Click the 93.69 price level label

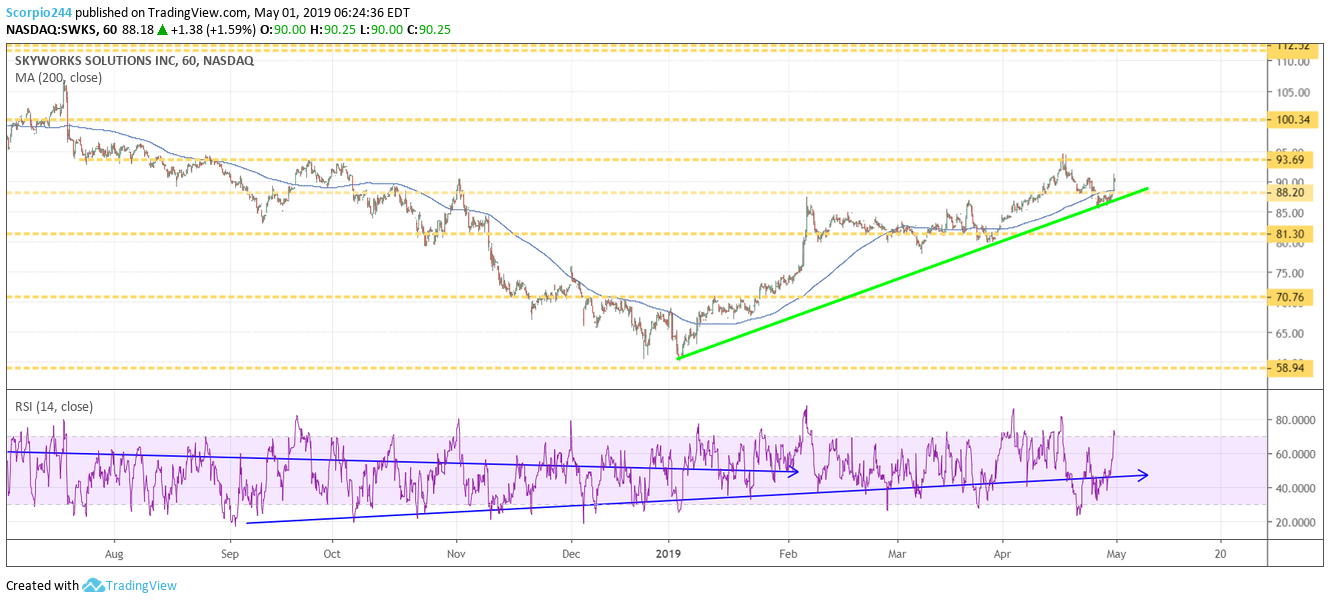tap(1290, 160)
